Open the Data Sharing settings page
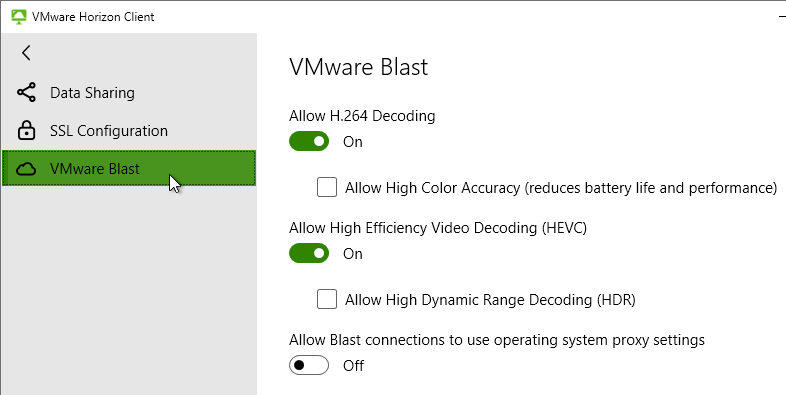Viewport: 786px width, 395px height. 129,93
